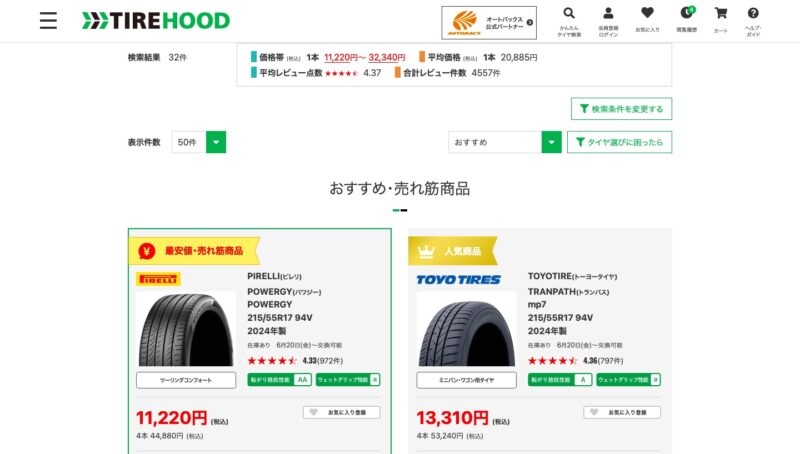
Task: Add the Pirelli POWERGY tire to favorites
Action: point(341,412)
